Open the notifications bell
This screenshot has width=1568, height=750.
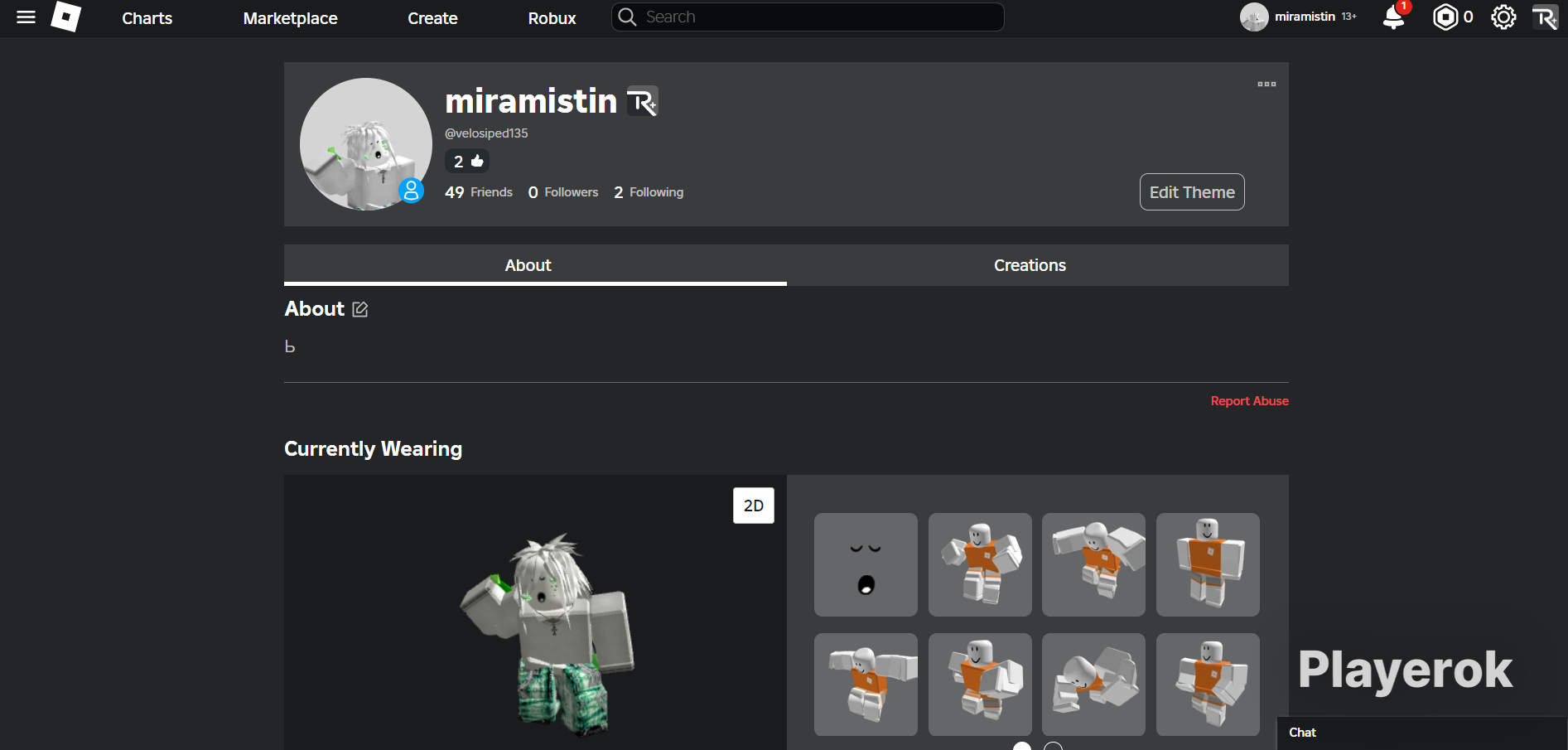click(1394, 17)
